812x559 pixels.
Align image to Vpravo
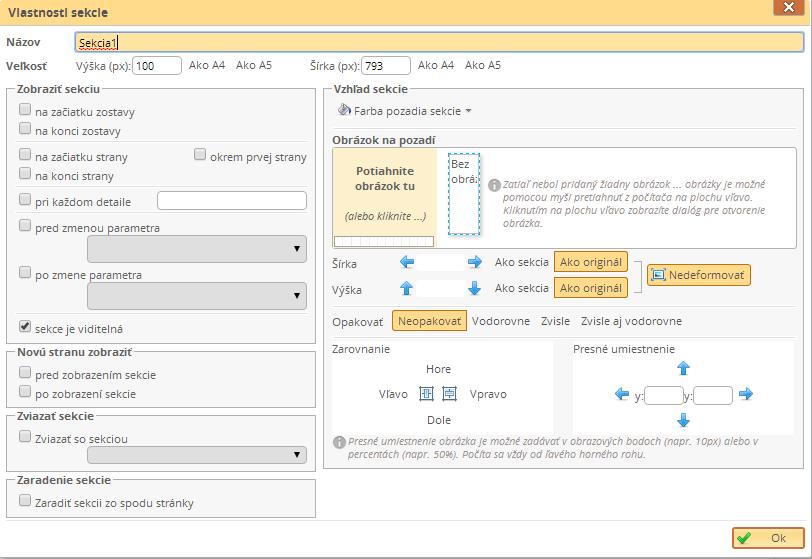tap(488, 394)
